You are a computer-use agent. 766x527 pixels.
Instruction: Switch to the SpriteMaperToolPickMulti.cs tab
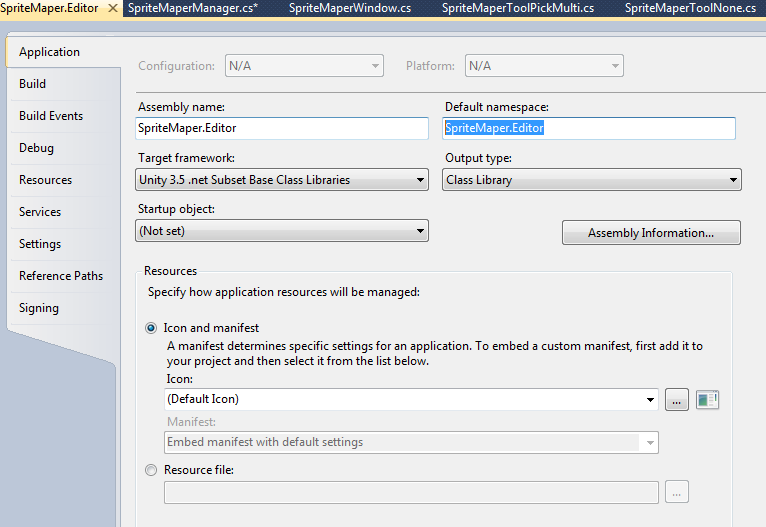(x=518, y=8)
